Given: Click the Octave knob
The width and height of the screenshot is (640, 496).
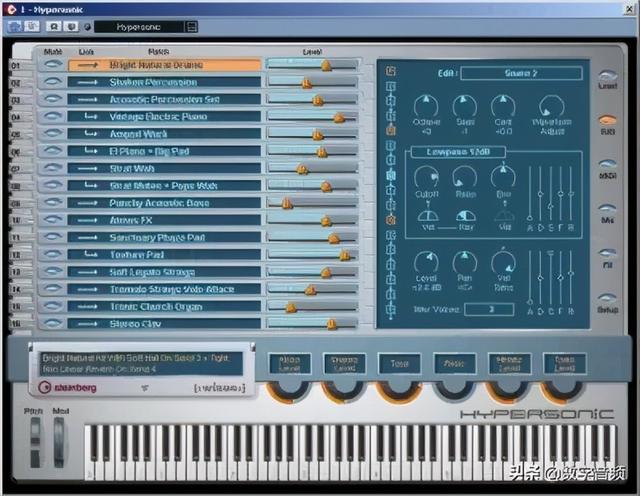Looking at the screenshot, I should click(x=426, y=106).
